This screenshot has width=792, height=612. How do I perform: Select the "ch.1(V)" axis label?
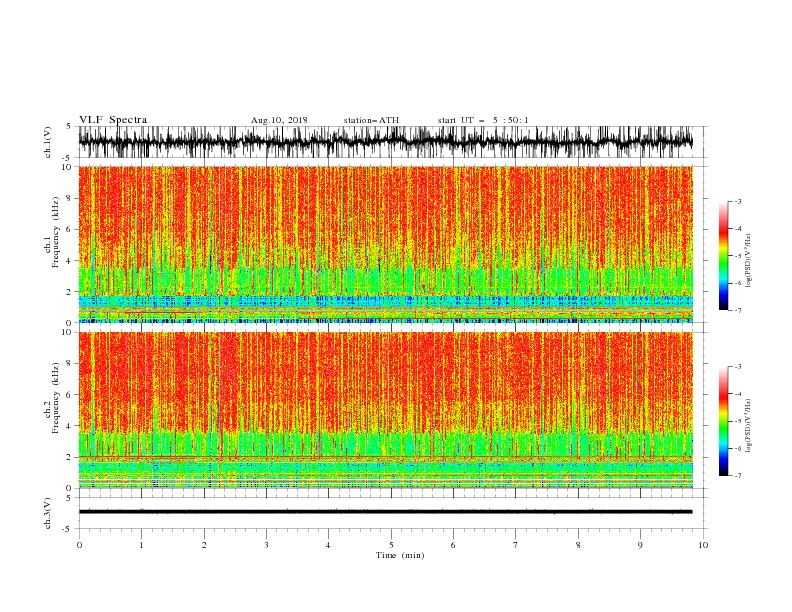click(48, 142)
